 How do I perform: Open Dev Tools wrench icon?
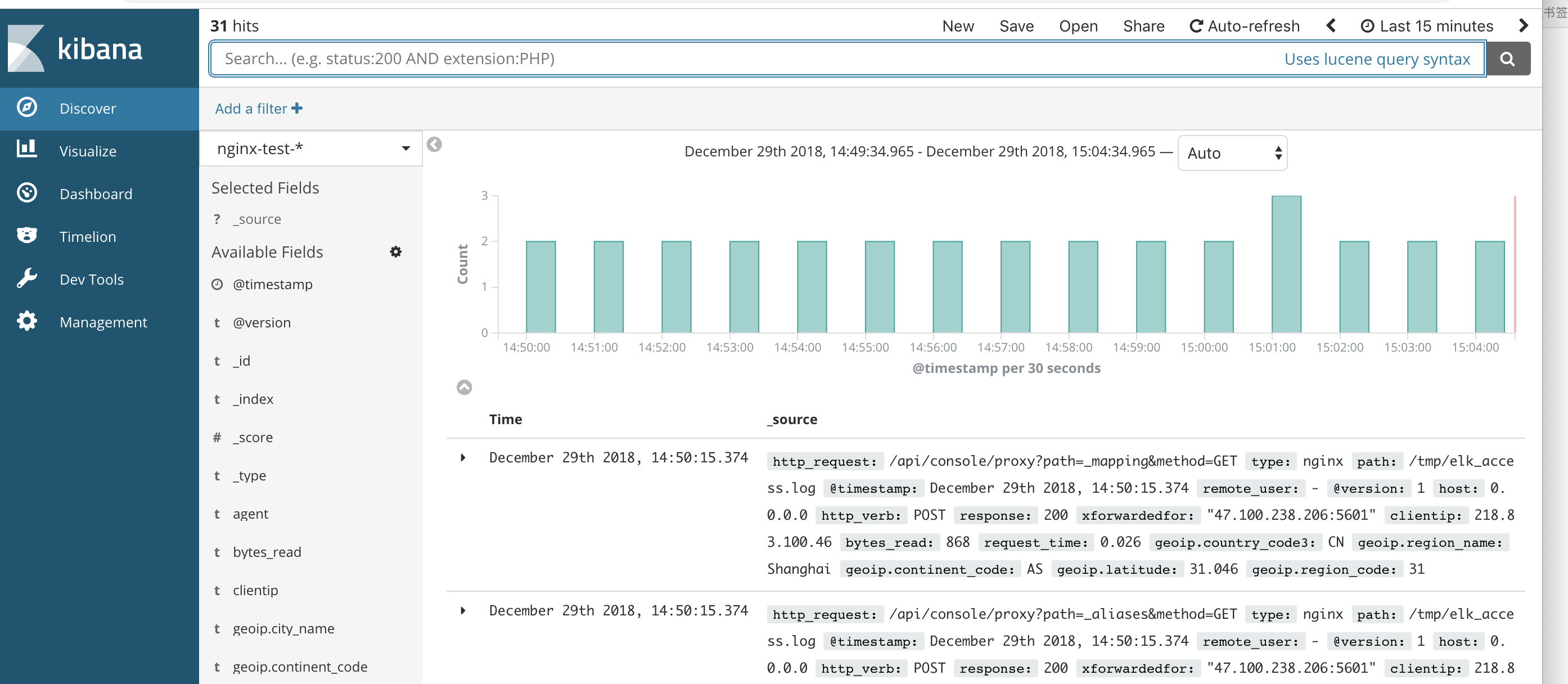coord(27,278)
